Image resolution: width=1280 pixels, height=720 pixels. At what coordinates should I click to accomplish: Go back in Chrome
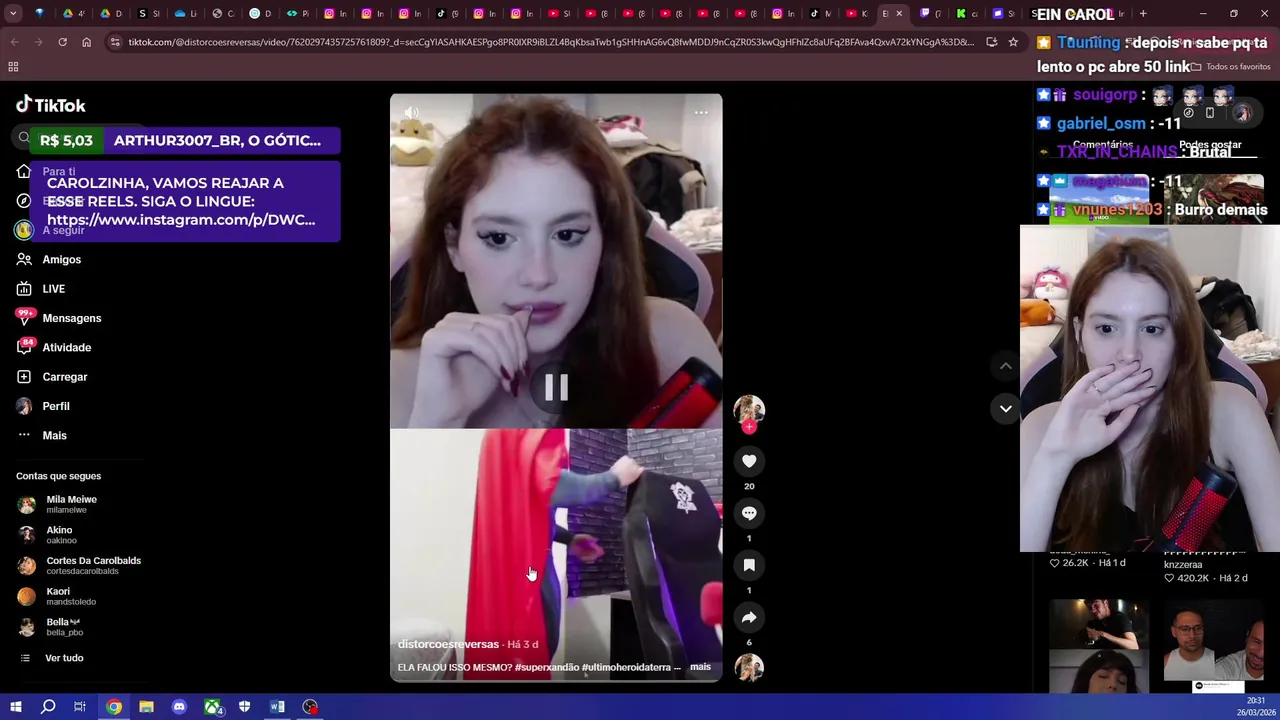[x=14, y=42]
